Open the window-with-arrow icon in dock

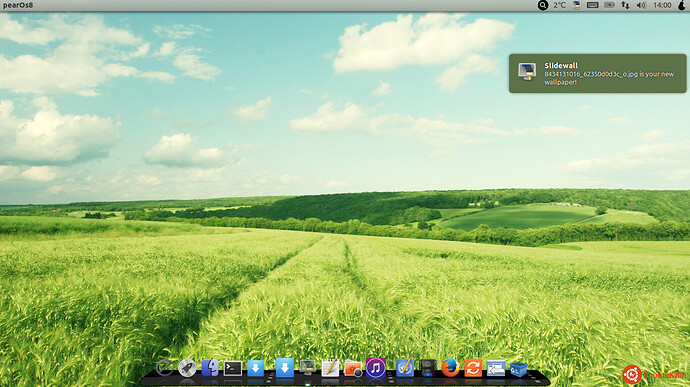coord(496,369)
